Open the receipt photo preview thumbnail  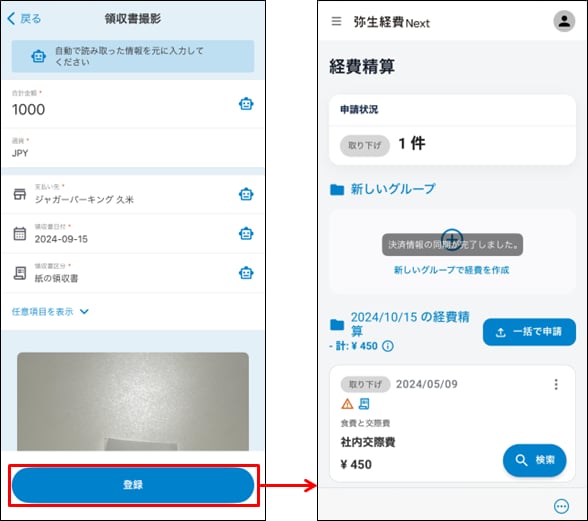pyautogui.click(x=133, y=401)
